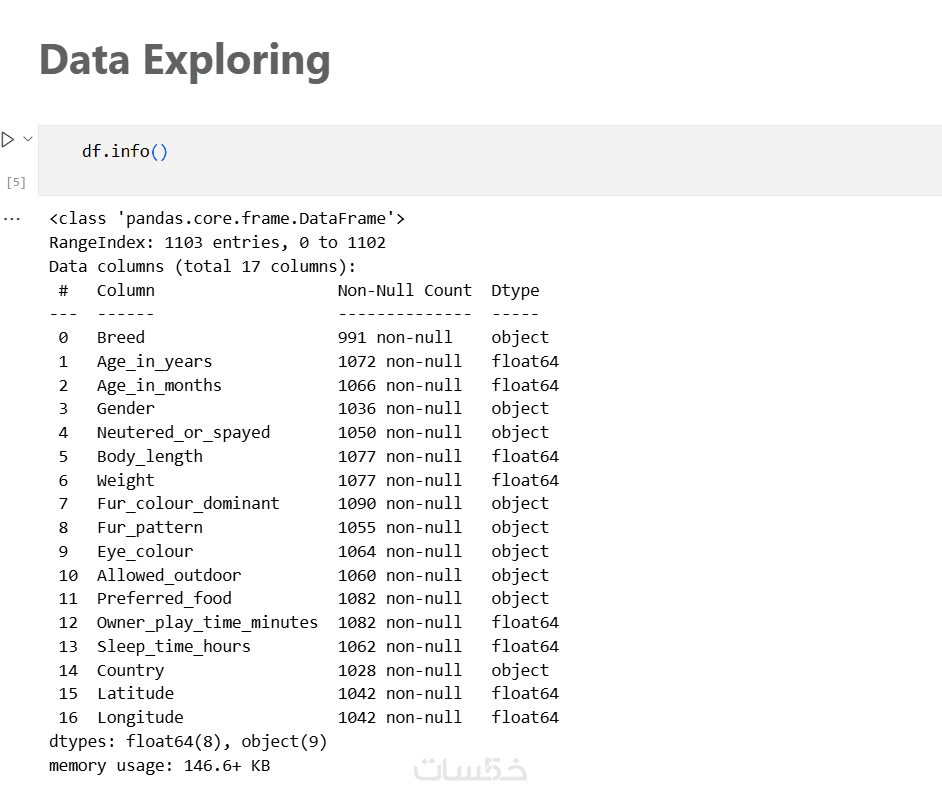The width and height of the screenshot is (942, 797).
Task: Click the execution count [5] label
Action: (x=16, y=182)
